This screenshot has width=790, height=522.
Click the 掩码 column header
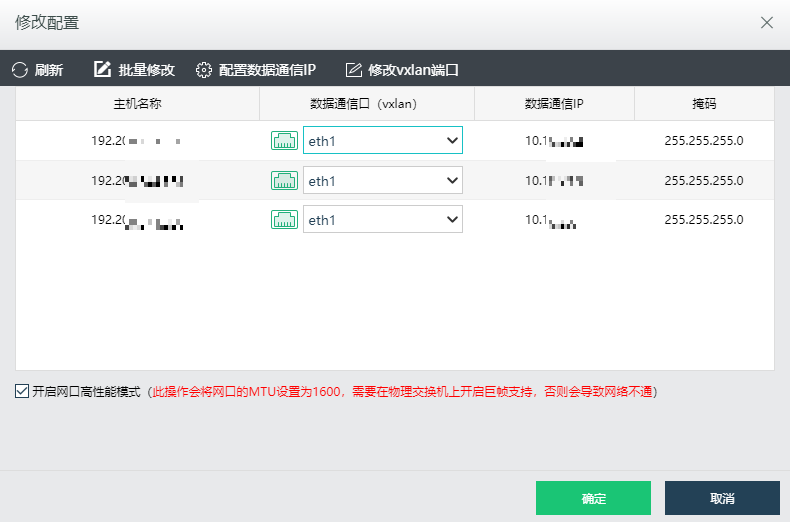coord(704,104)
